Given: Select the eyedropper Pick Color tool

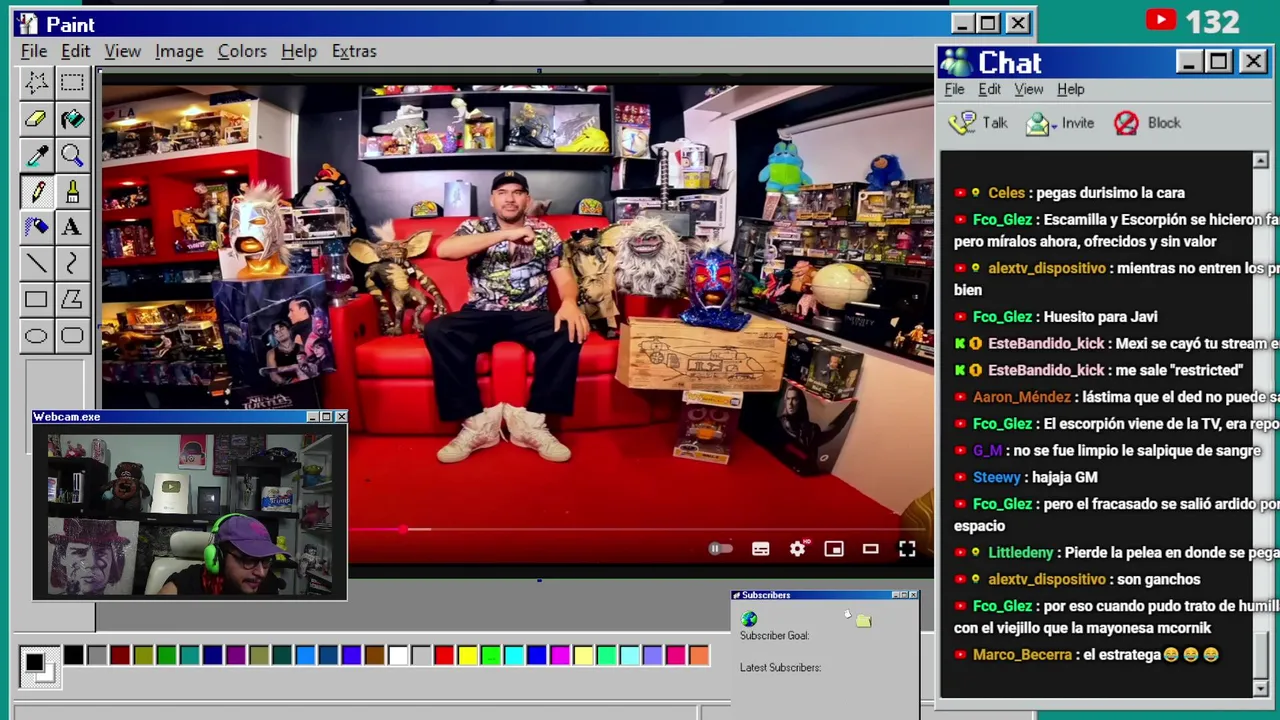Looking at the screenshot, I should coord(36,155).
